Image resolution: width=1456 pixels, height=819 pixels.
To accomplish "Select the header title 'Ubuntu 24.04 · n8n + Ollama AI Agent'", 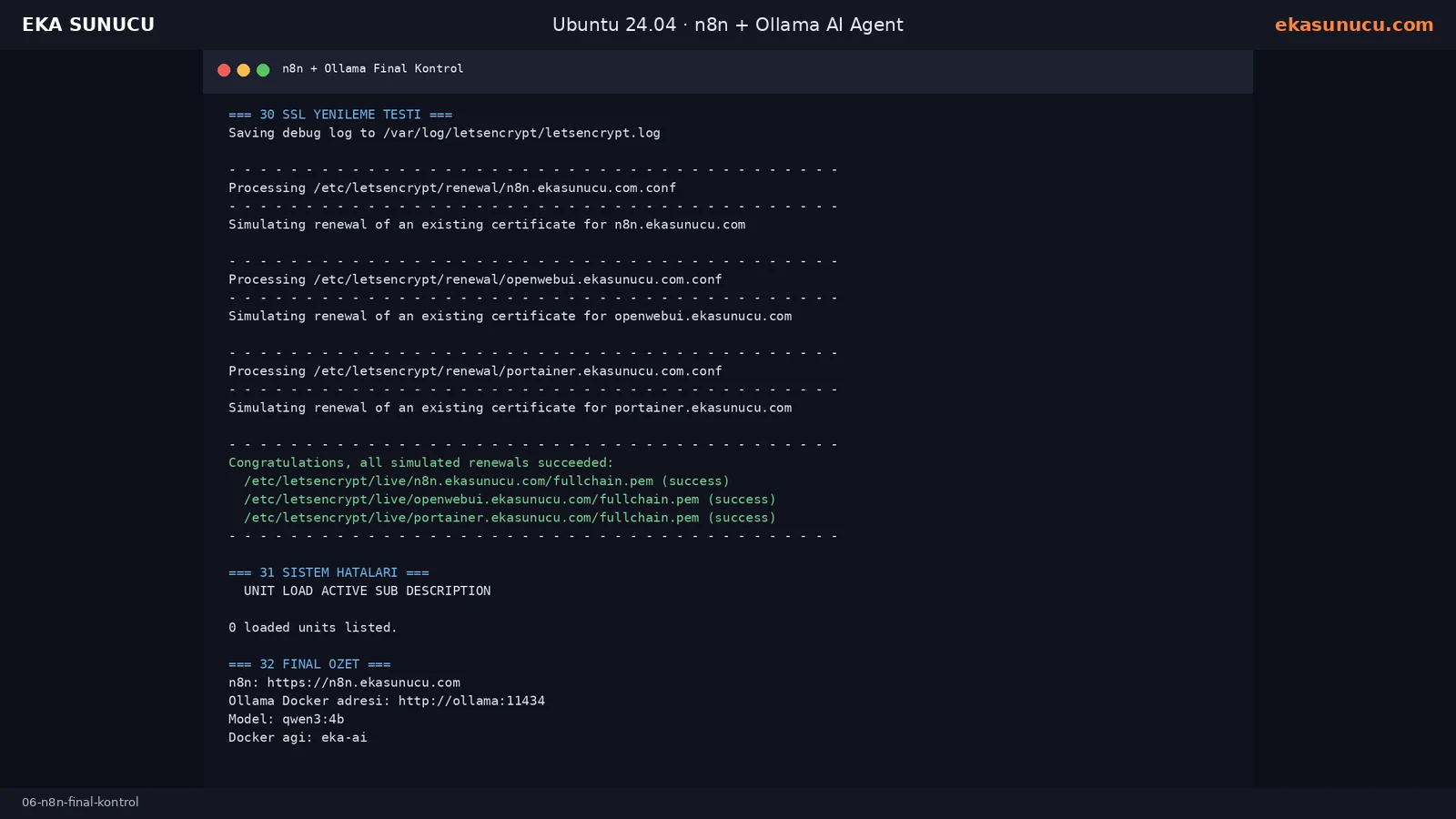I will 728,25.
